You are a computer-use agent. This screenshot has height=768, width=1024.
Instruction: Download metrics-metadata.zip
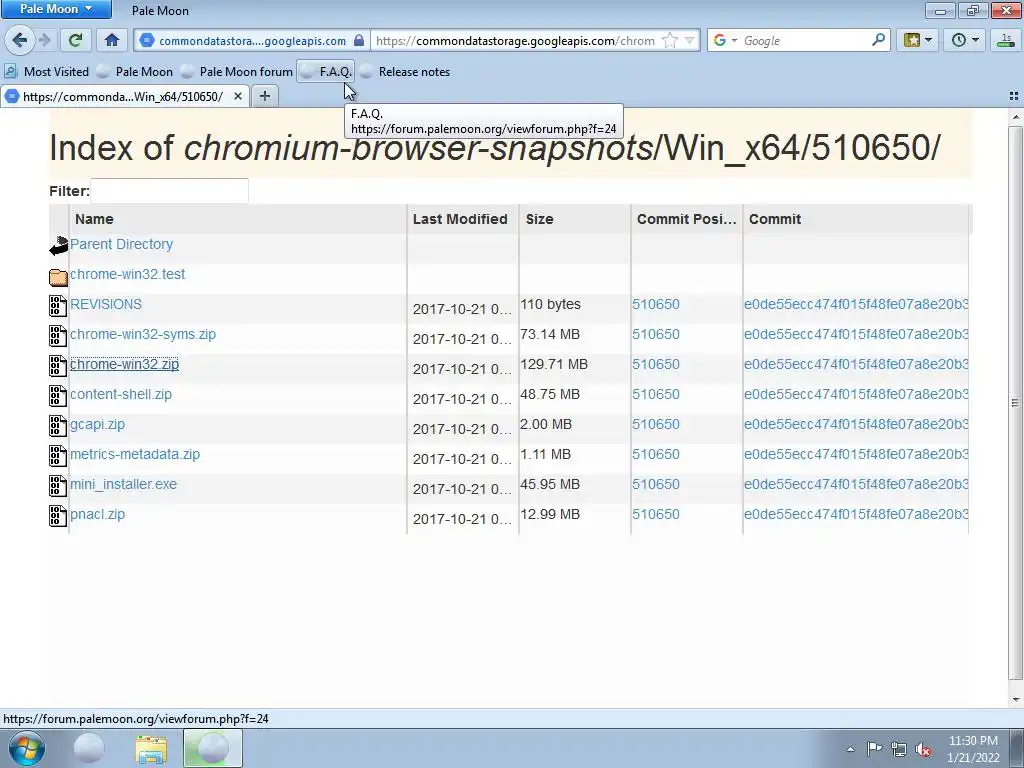pos(135,455)
